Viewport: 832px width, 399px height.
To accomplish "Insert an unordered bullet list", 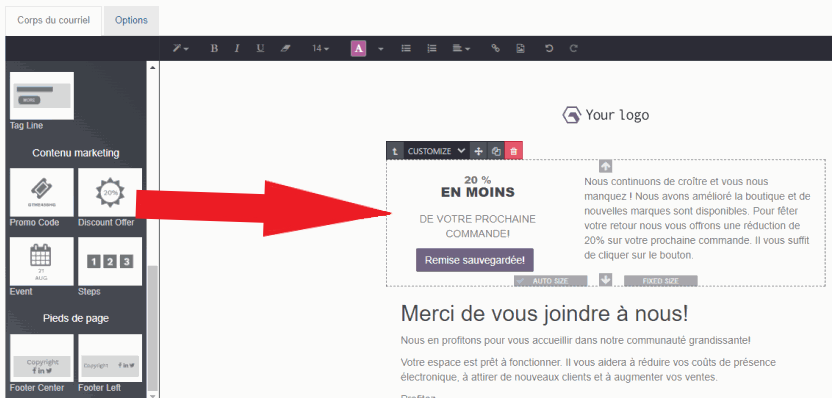I will tap(406, 48).
